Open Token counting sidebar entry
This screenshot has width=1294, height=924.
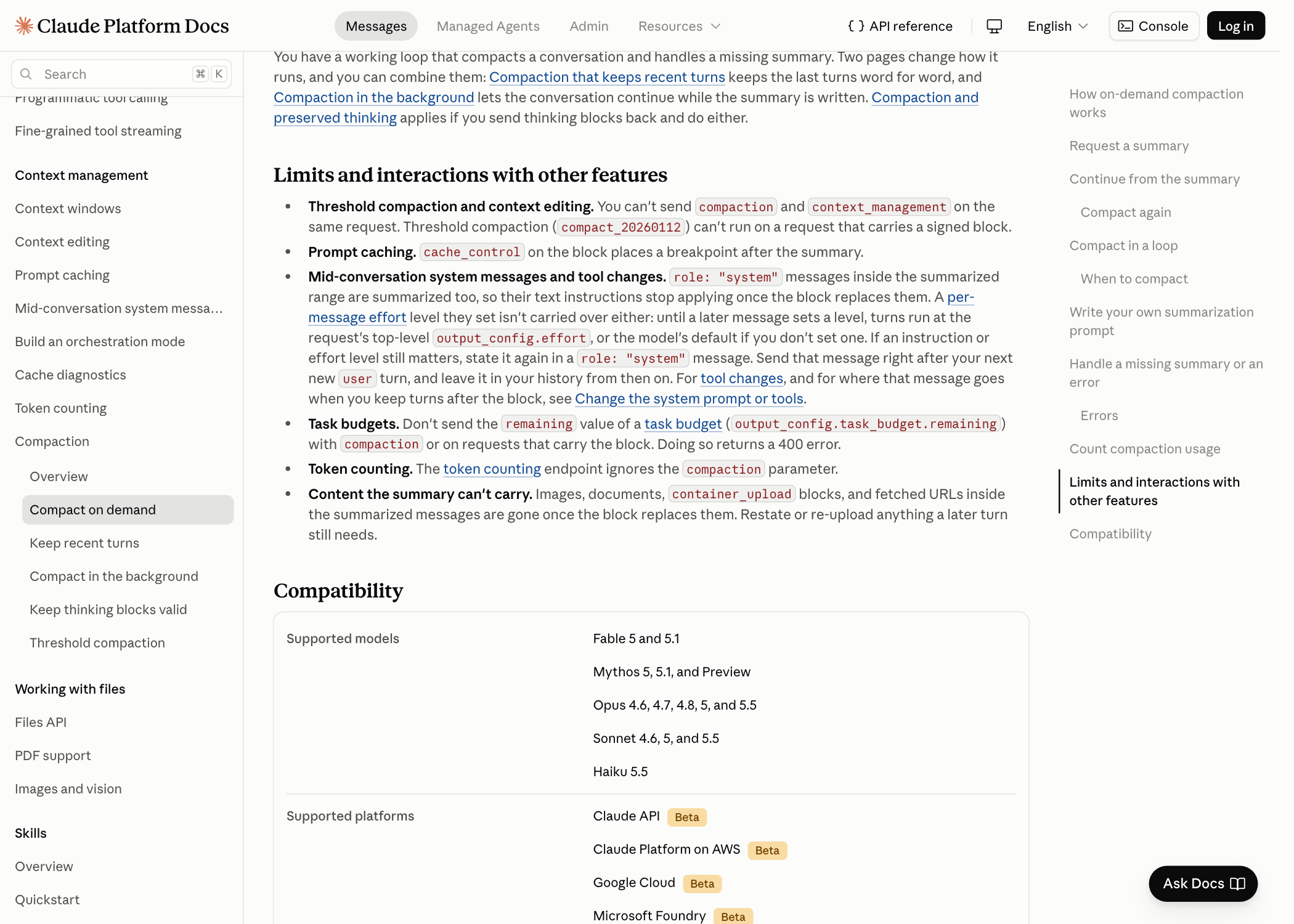coord(60,408)
